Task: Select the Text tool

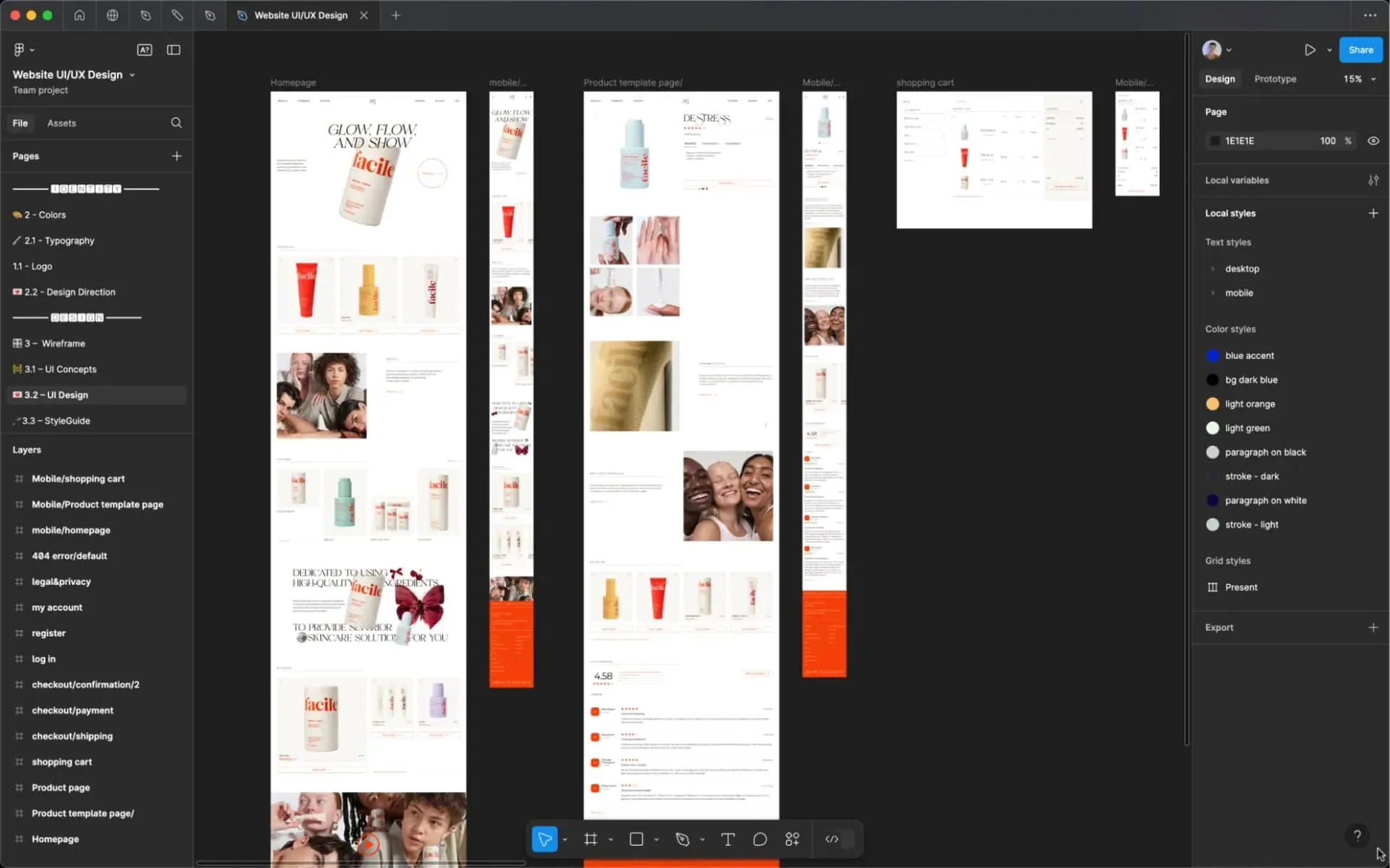Action: coord(728,839)
